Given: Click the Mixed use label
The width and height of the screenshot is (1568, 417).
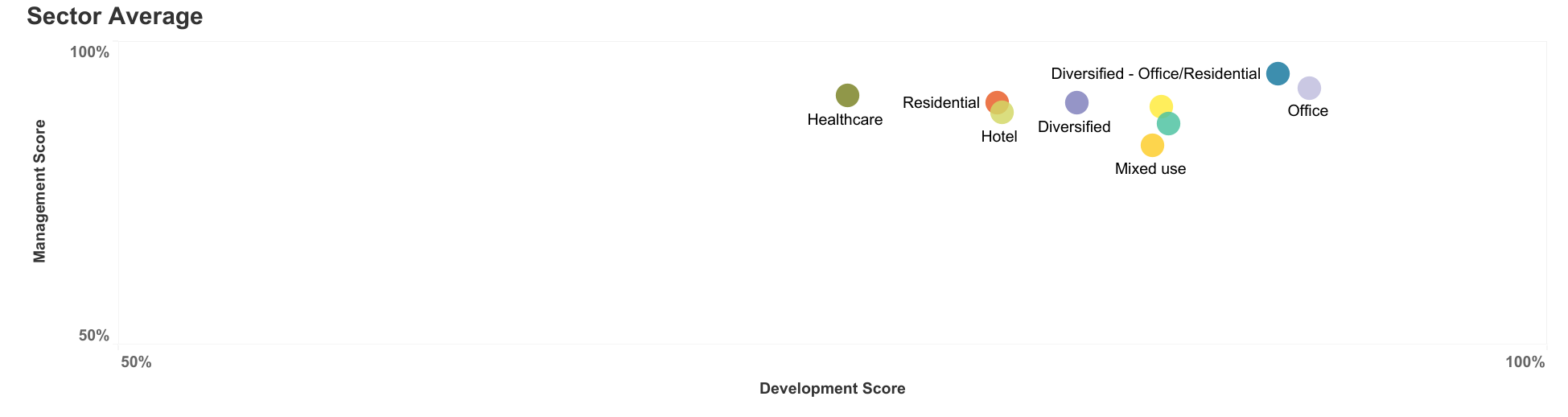Looking at the screenshot, I should (x=1150, y=169).
